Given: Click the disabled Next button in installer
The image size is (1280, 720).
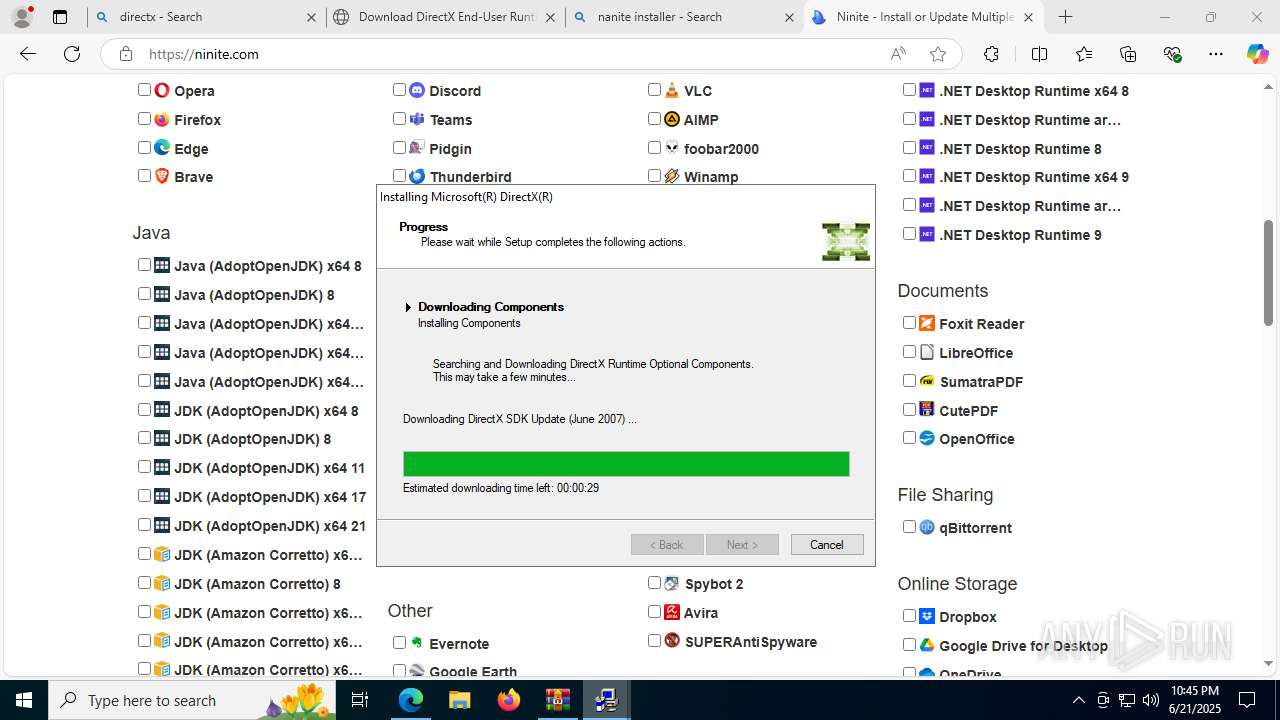Looking at the screenshot, I should point(742,545).
